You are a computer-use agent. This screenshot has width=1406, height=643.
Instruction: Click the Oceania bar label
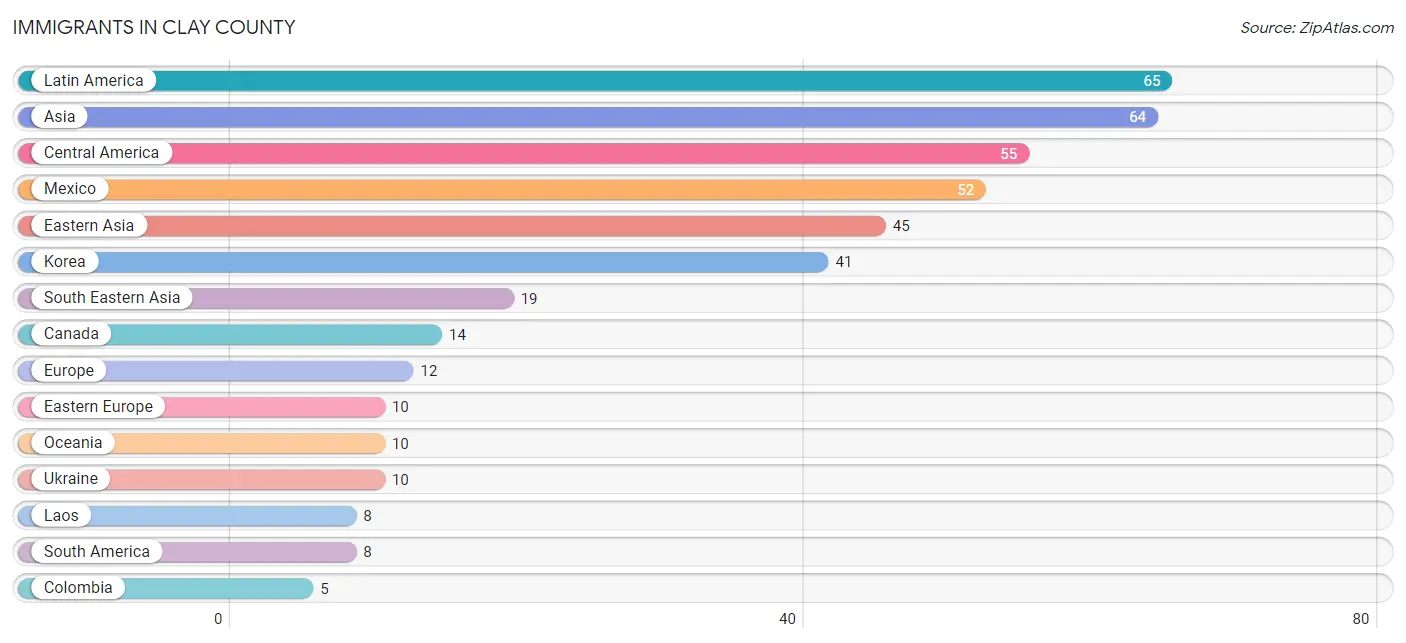(73, 443)
